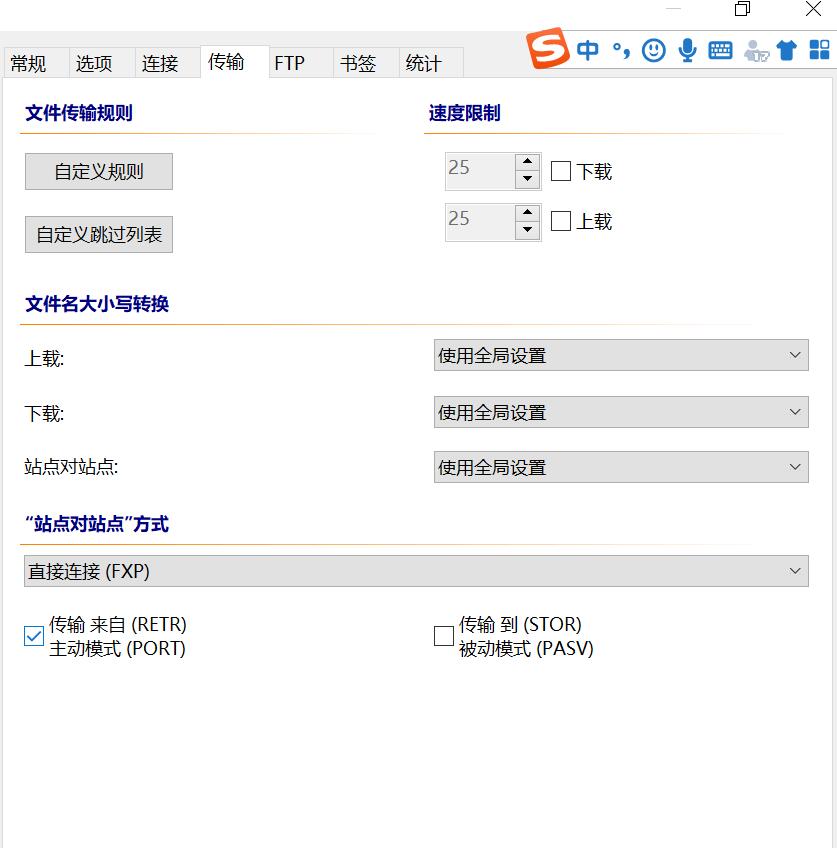The width and height of the screenshot is (837, 848).
Task: Click the 自定义规则 button
Action: (x=99, y=171)
